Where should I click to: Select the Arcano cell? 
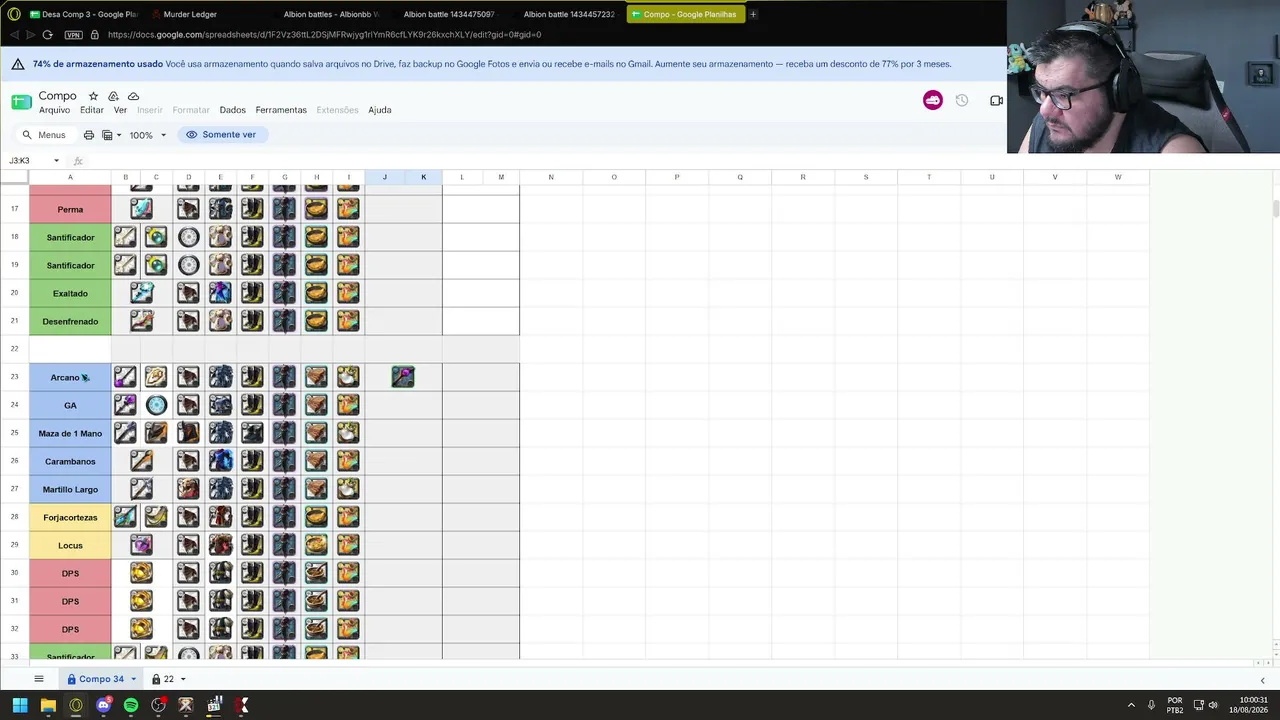[70, 377]
